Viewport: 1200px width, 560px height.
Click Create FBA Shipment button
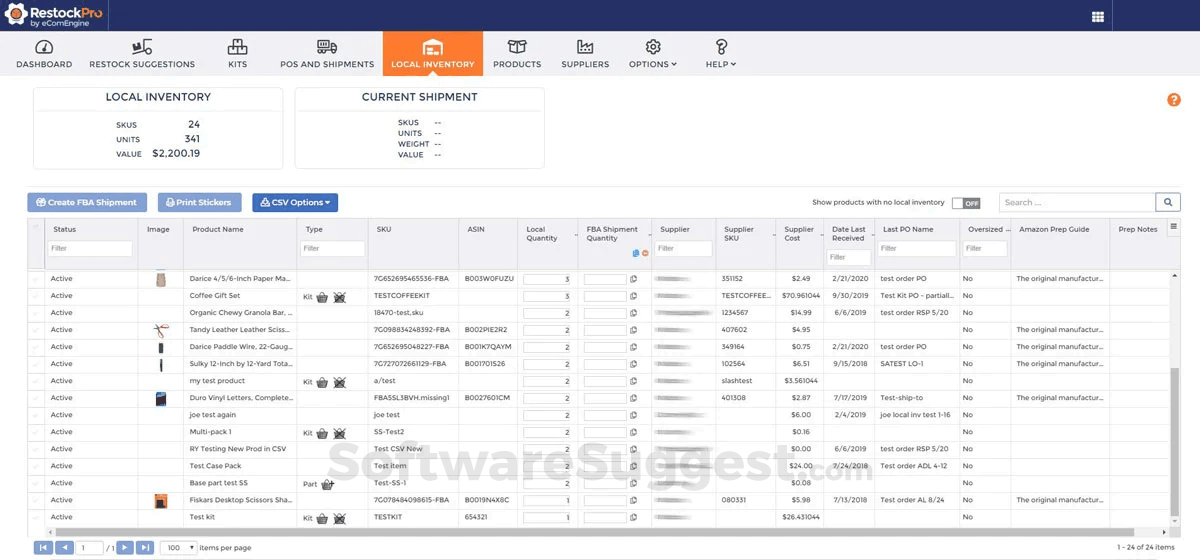tap(87, 202)
